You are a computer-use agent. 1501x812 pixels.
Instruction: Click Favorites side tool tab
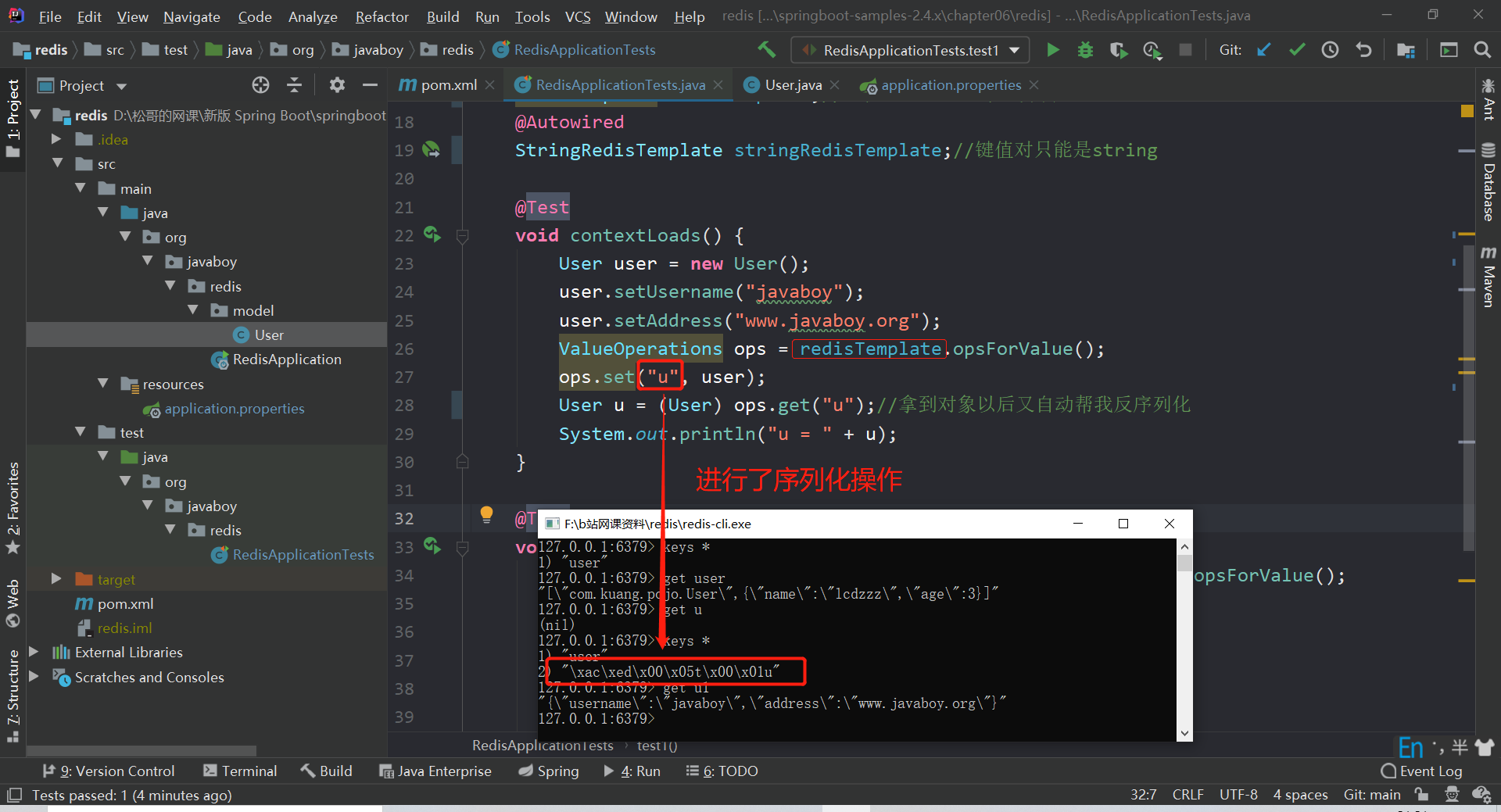click(13, 508)
